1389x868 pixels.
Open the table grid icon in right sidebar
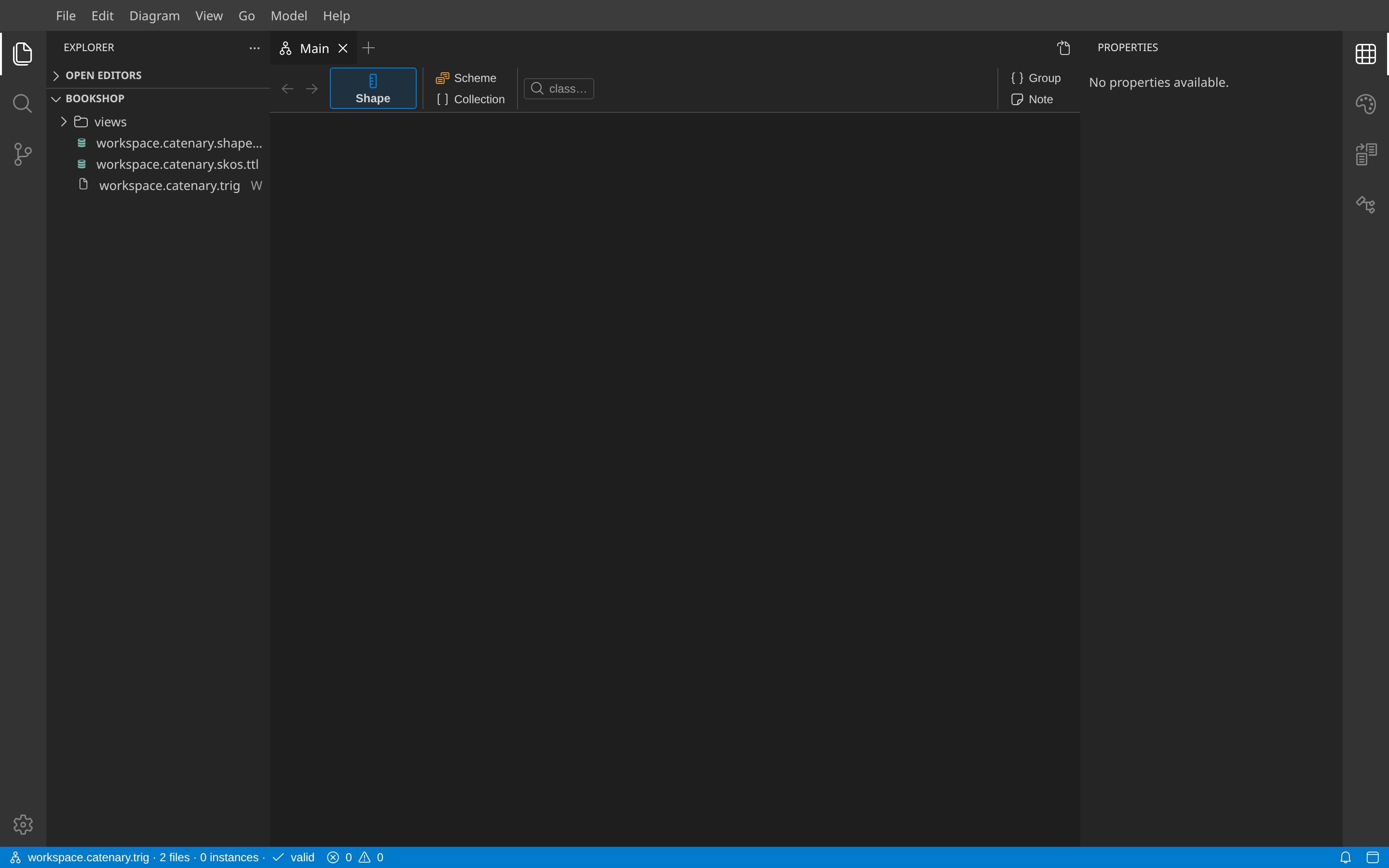point(1365,54)
